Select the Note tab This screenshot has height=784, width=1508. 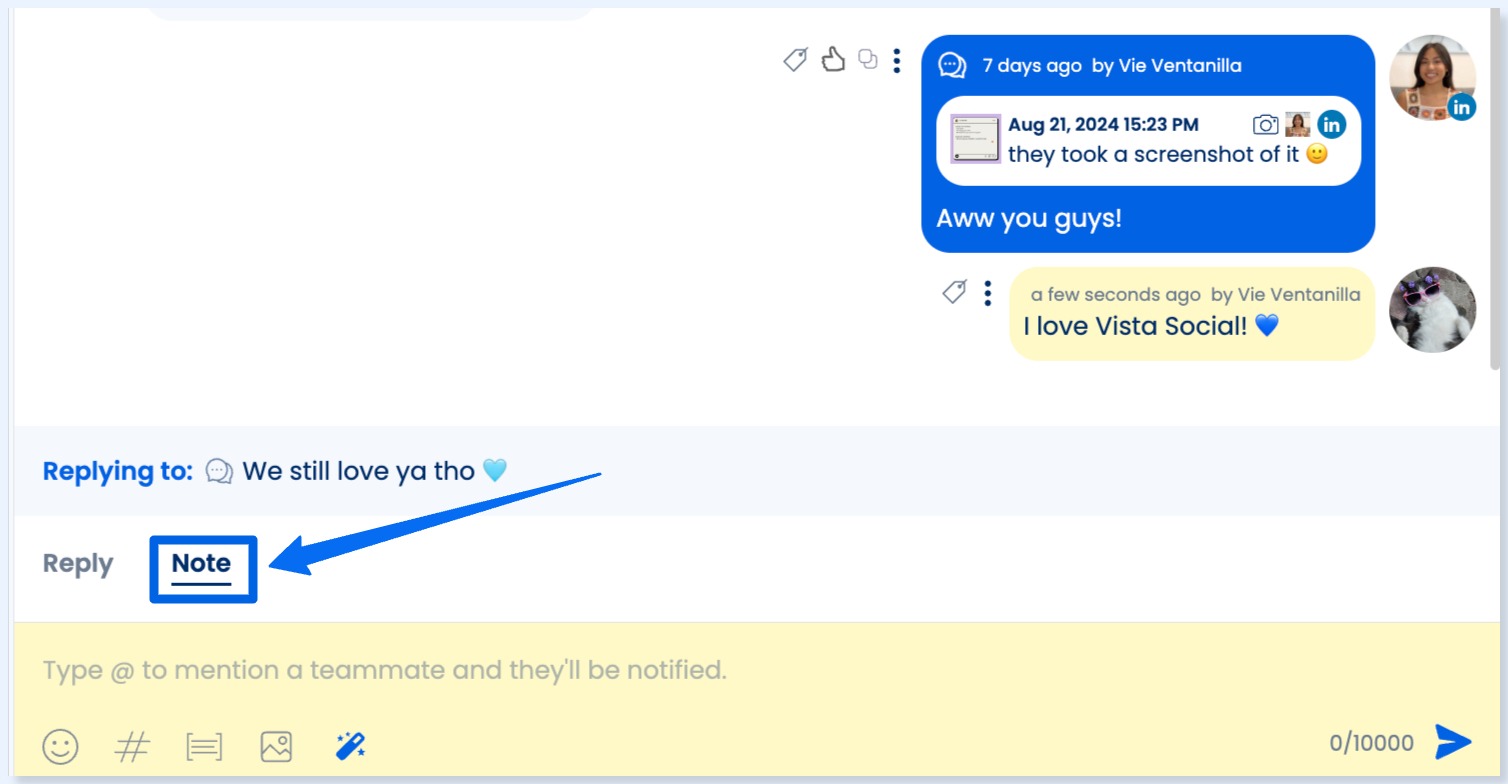202,563
